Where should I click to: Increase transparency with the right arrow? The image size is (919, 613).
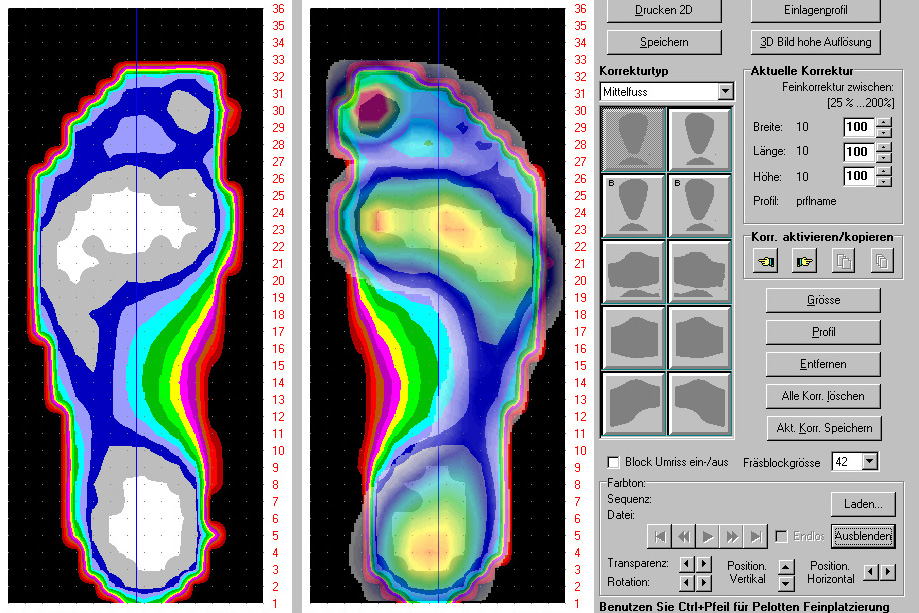(x=704, y=564)
